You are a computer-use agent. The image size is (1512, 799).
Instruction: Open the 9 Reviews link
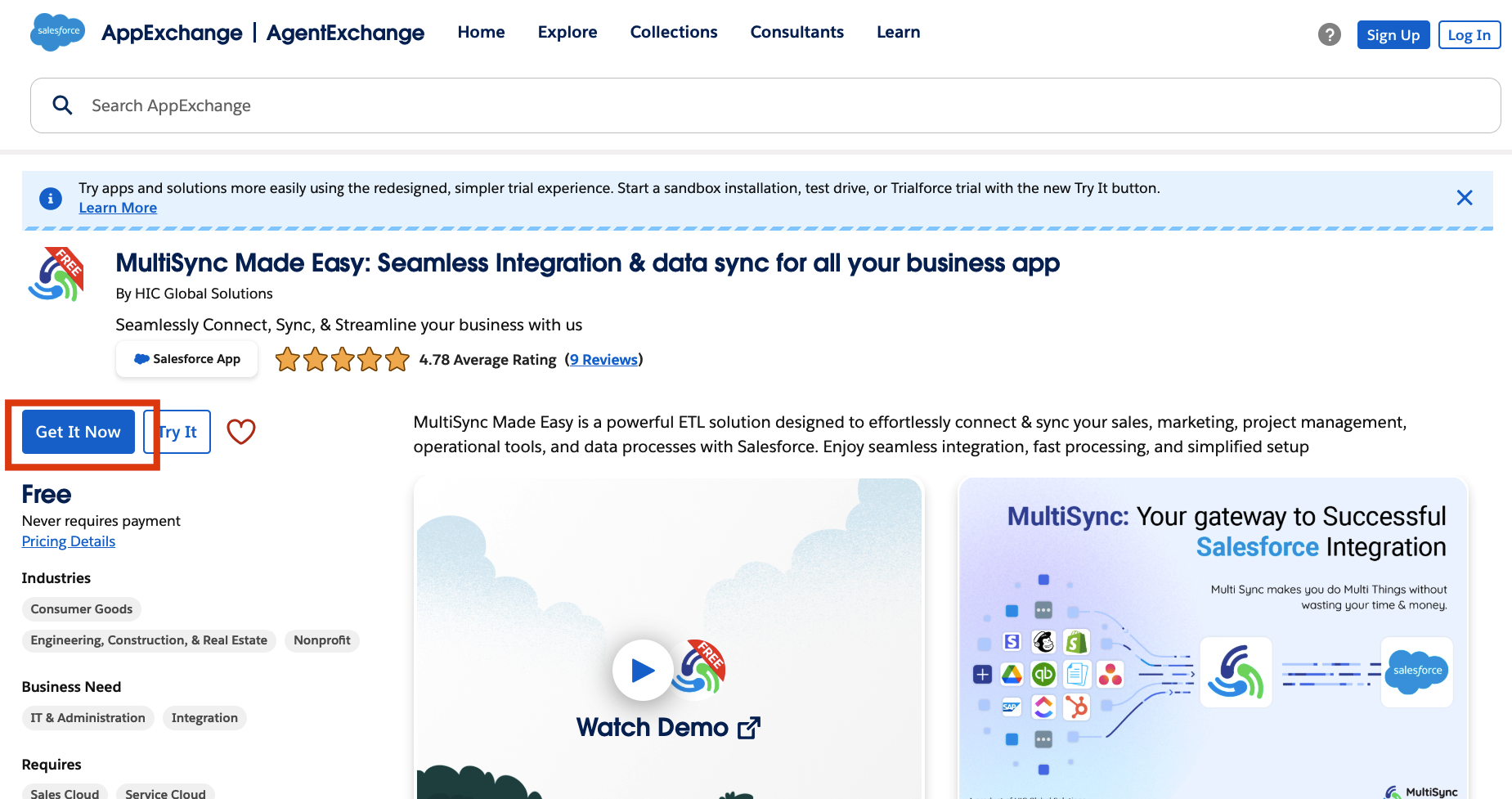coord(603,360)
